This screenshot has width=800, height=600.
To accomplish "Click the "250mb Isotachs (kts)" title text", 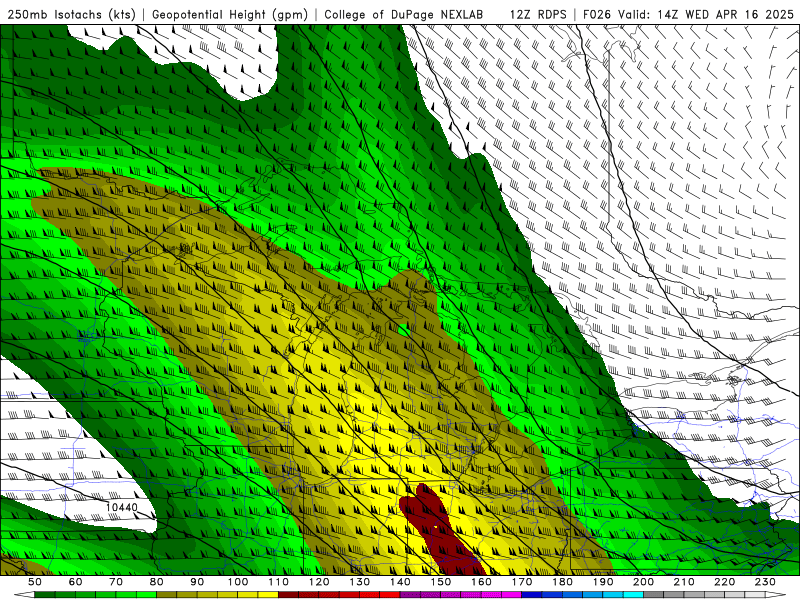I will click(71, 15).
